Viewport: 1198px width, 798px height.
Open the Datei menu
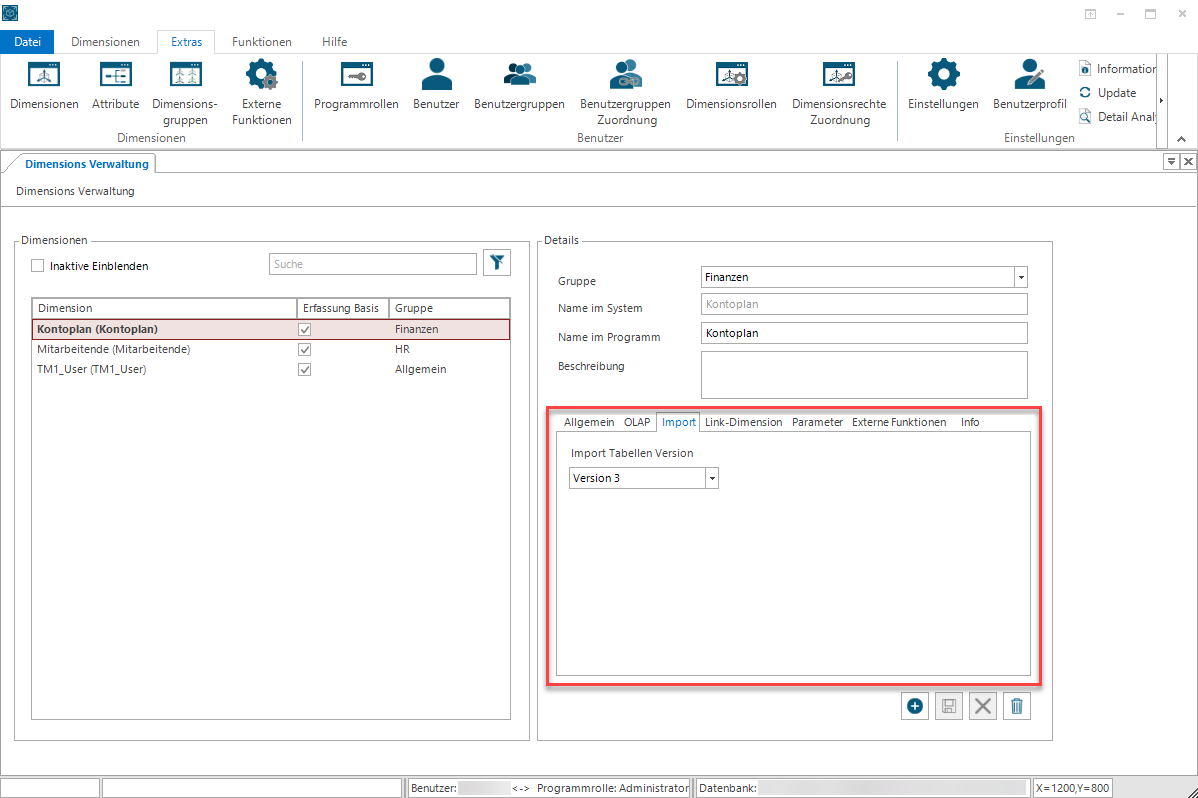pos(28,42)
